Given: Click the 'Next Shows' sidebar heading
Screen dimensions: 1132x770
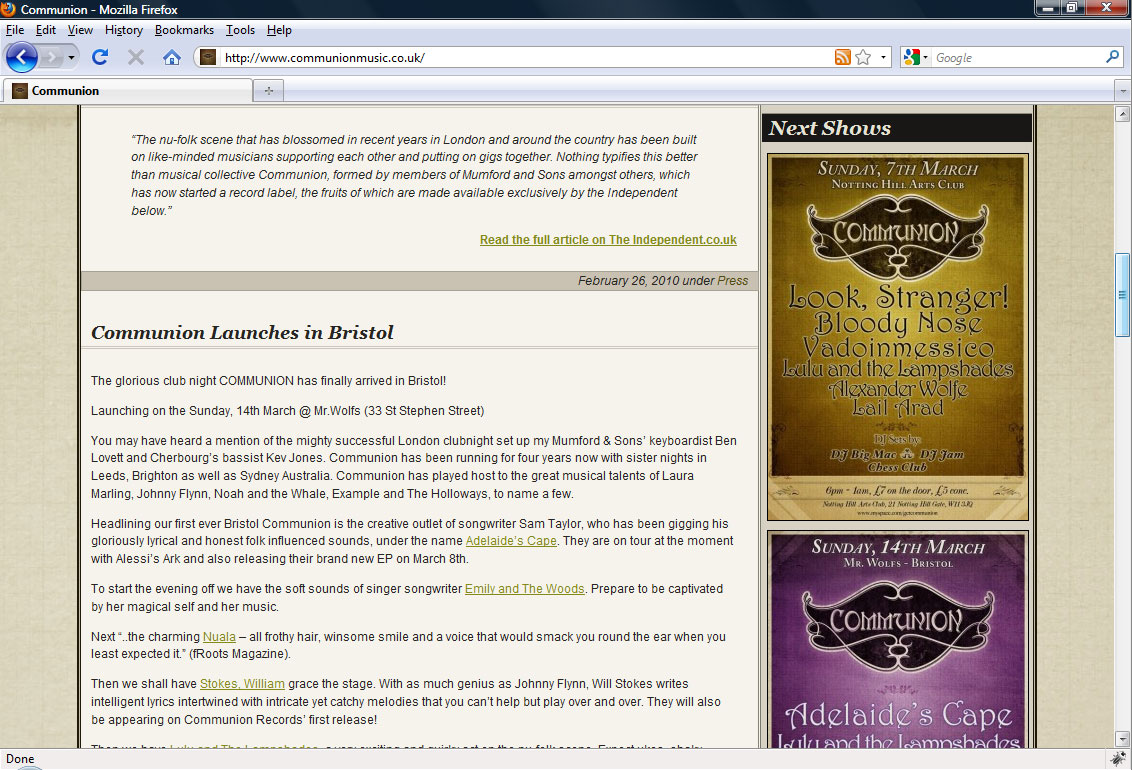Looking at the screenshot, I should click(x=830, y=128).
